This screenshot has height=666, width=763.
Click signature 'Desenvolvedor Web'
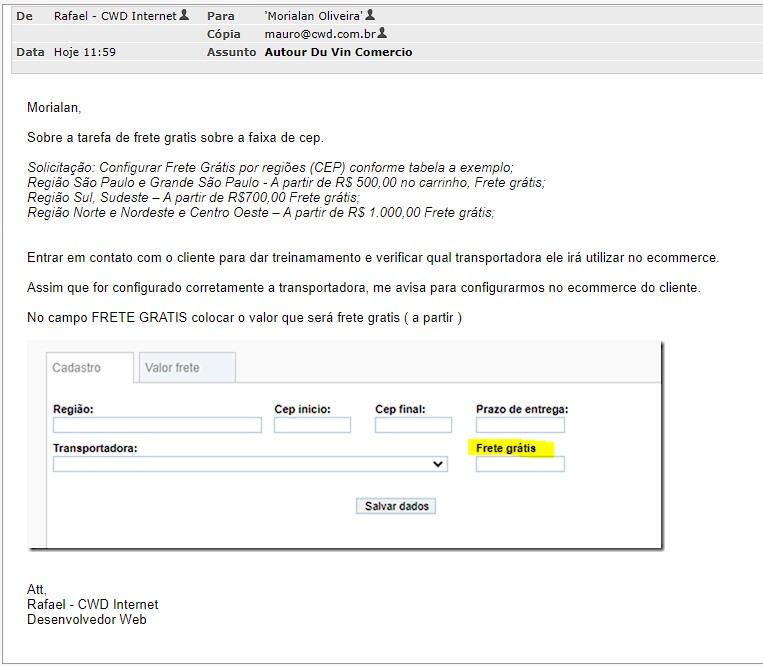(x=87, y=619)
